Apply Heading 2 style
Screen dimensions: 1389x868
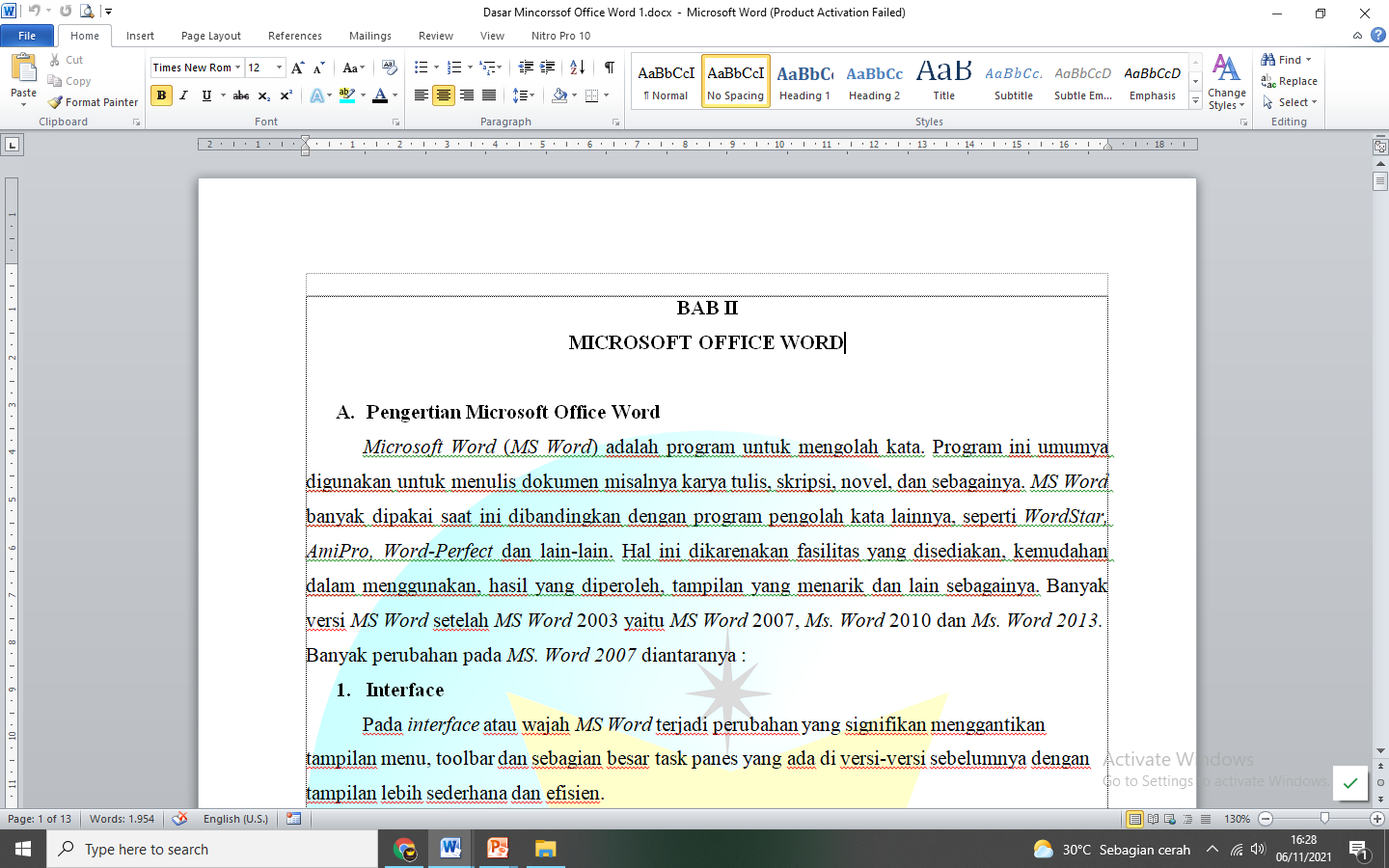874,81
